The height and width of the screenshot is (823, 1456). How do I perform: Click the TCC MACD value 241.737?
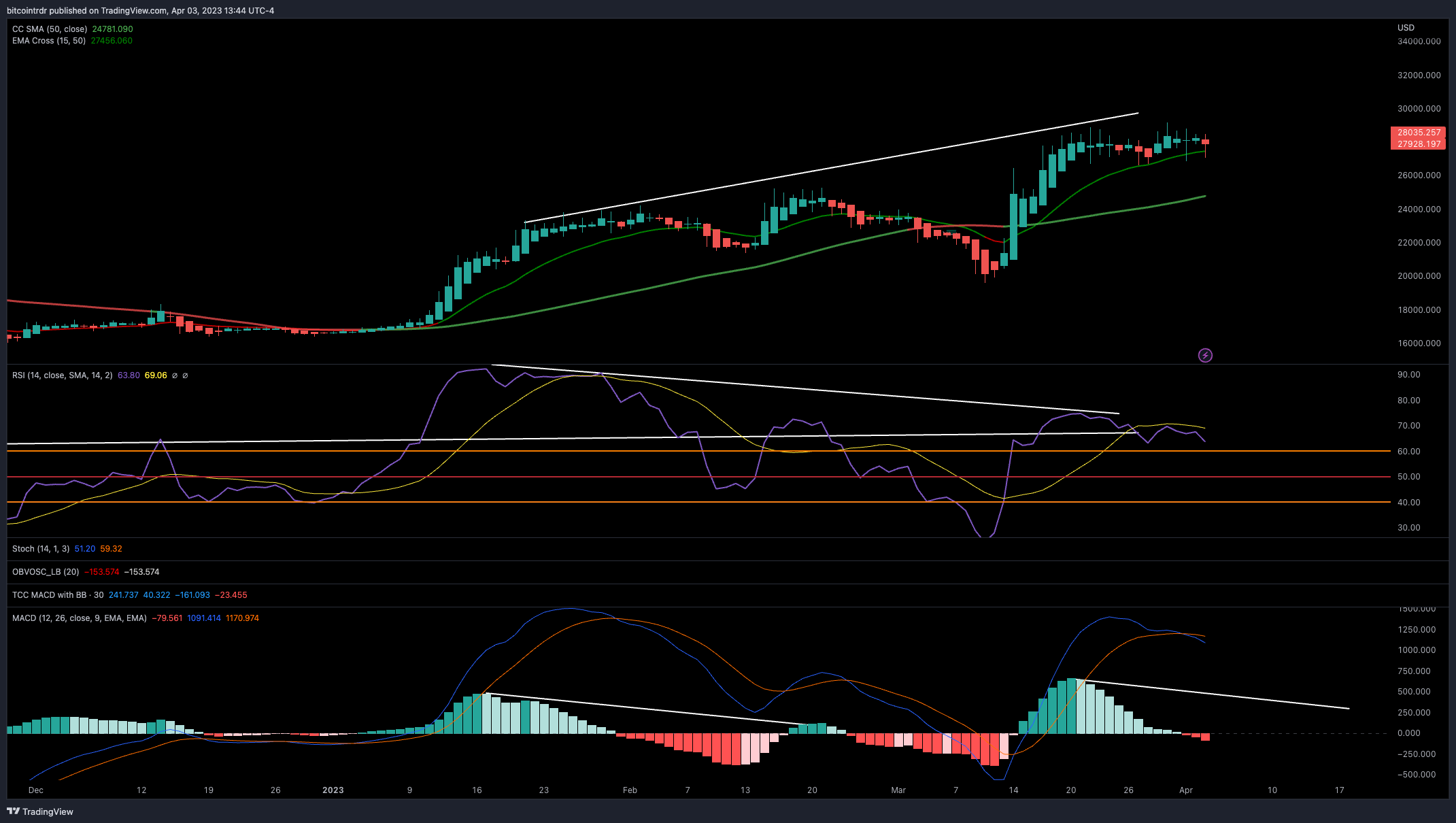click(x=124, y=595)
